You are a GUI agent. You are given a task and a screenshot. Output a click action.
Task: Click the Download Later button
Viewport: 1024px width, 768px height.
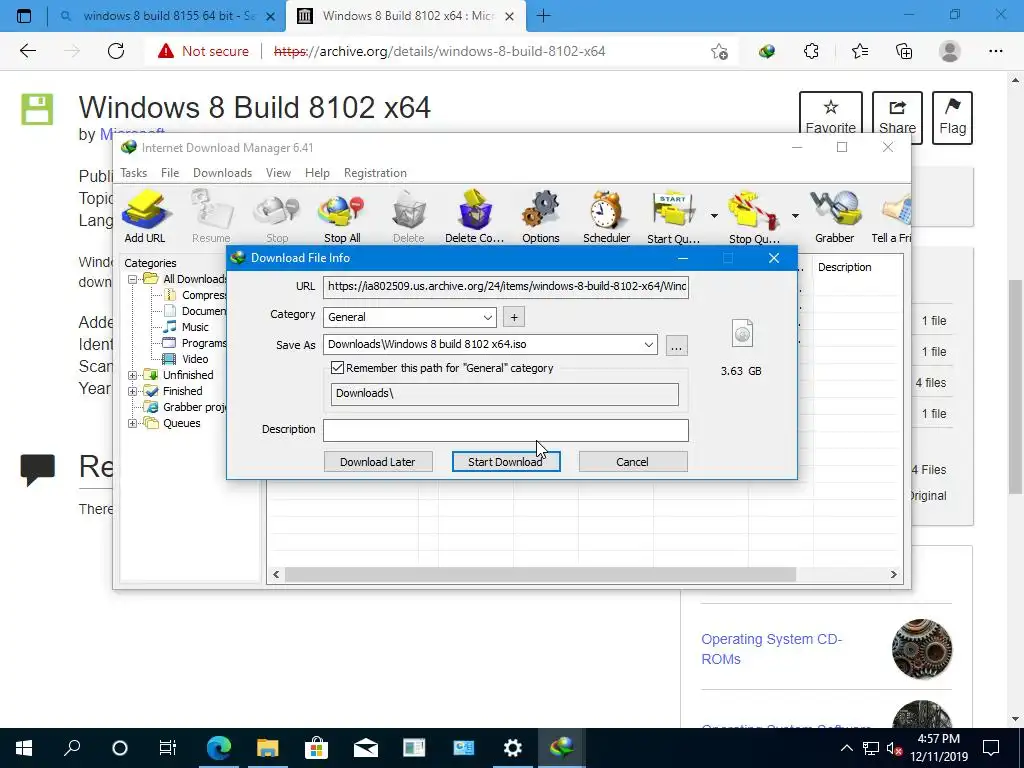[377, 462]
